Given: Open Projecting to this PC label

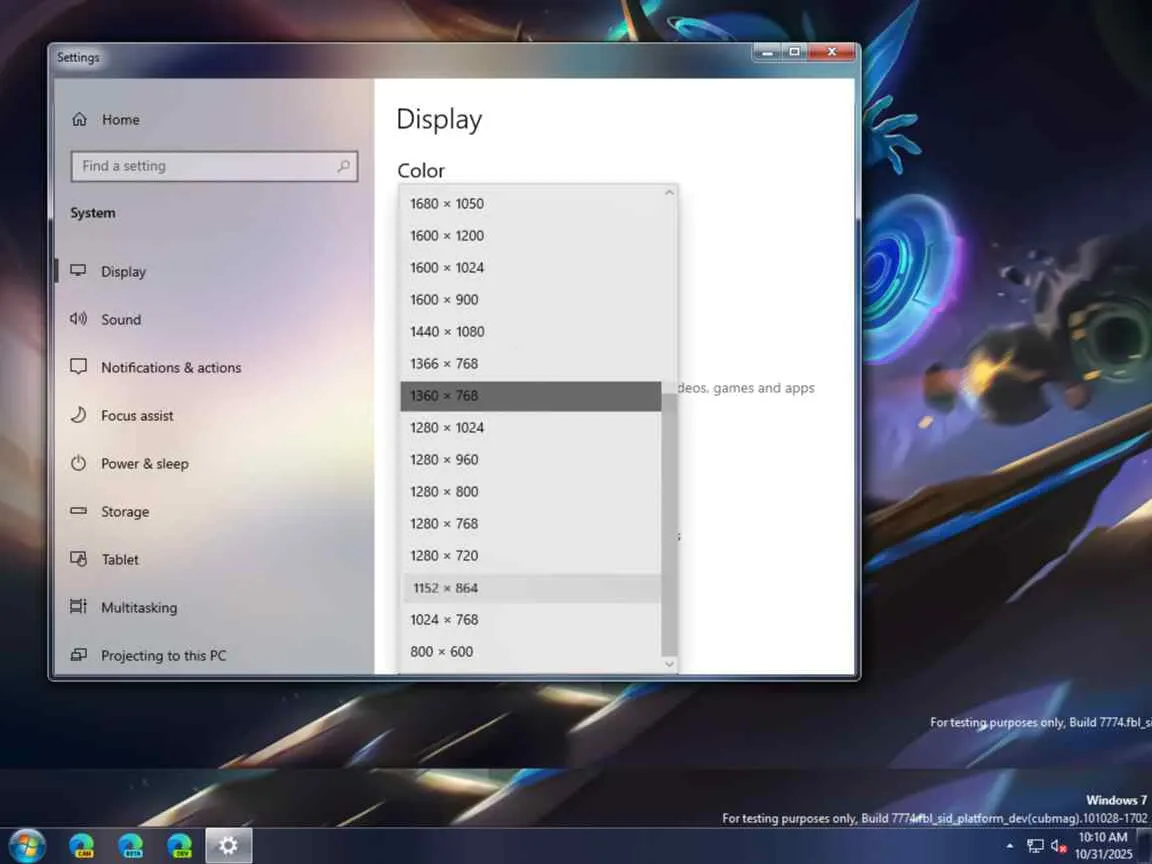Looking at the screenshot, I should coord(164,655).
